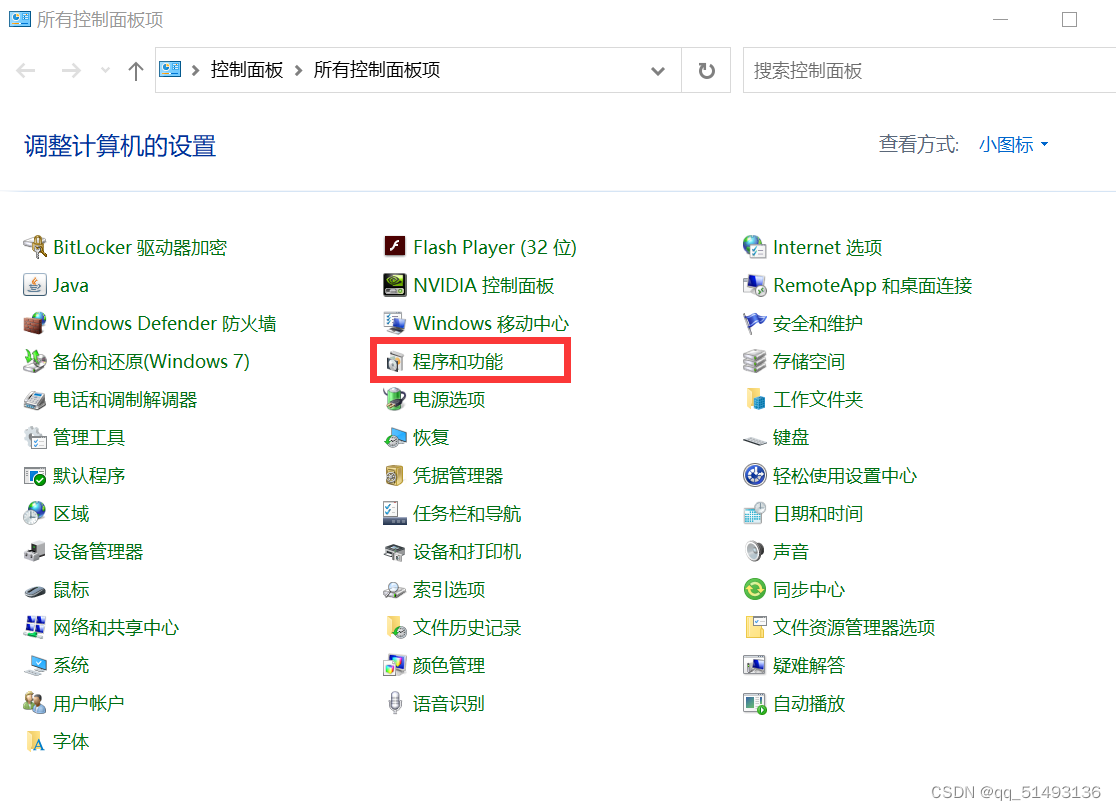1116x810 pixels.
Task: Click the 索引选项 magnifier icon
Action: 395,589
